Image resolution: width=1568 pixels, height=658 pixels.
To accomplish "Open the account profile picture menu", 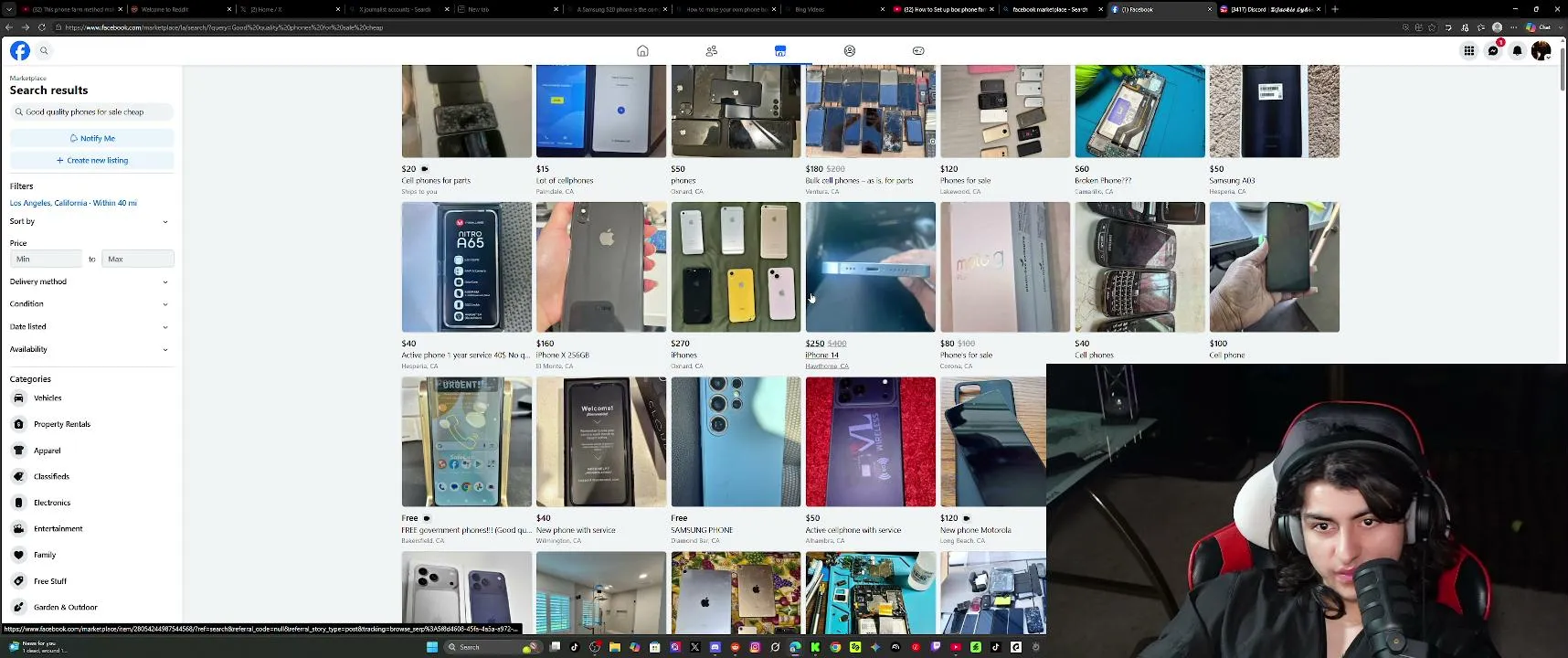I will [1541, 51].
